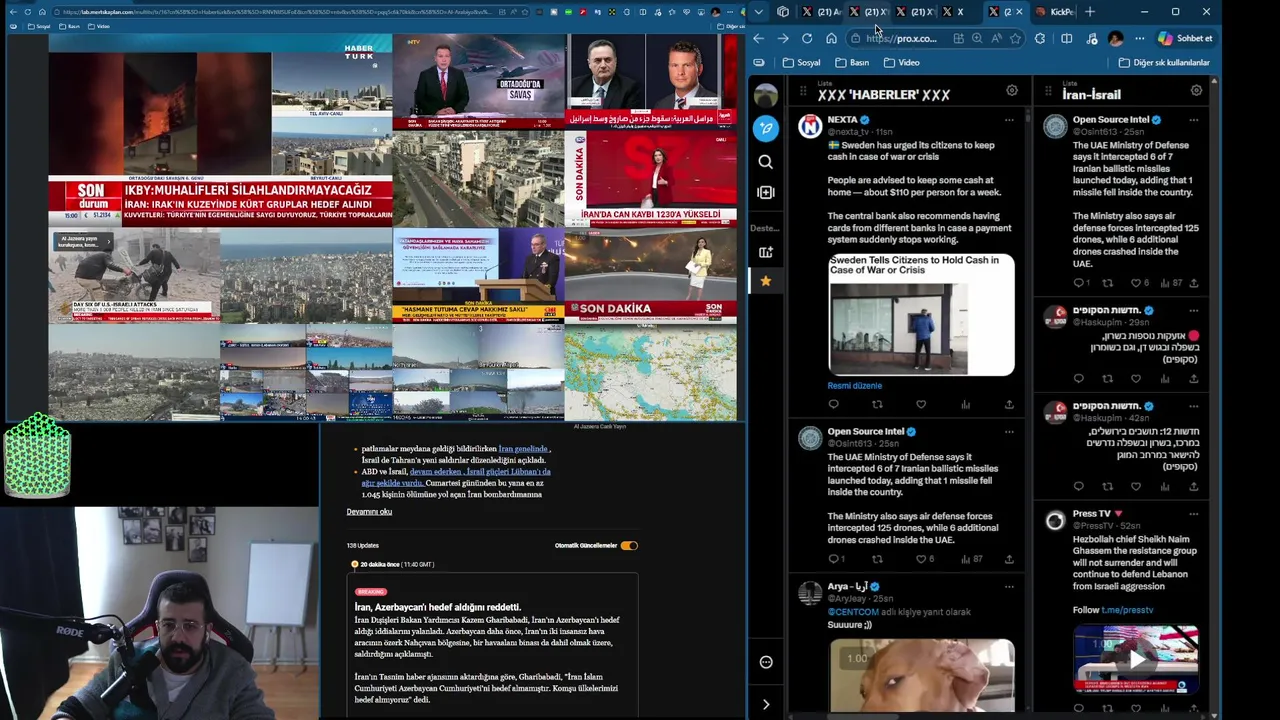Click the address bar of the right browser
The height and width of the screenshot is (720, 1280).
(x=900, y=38)
